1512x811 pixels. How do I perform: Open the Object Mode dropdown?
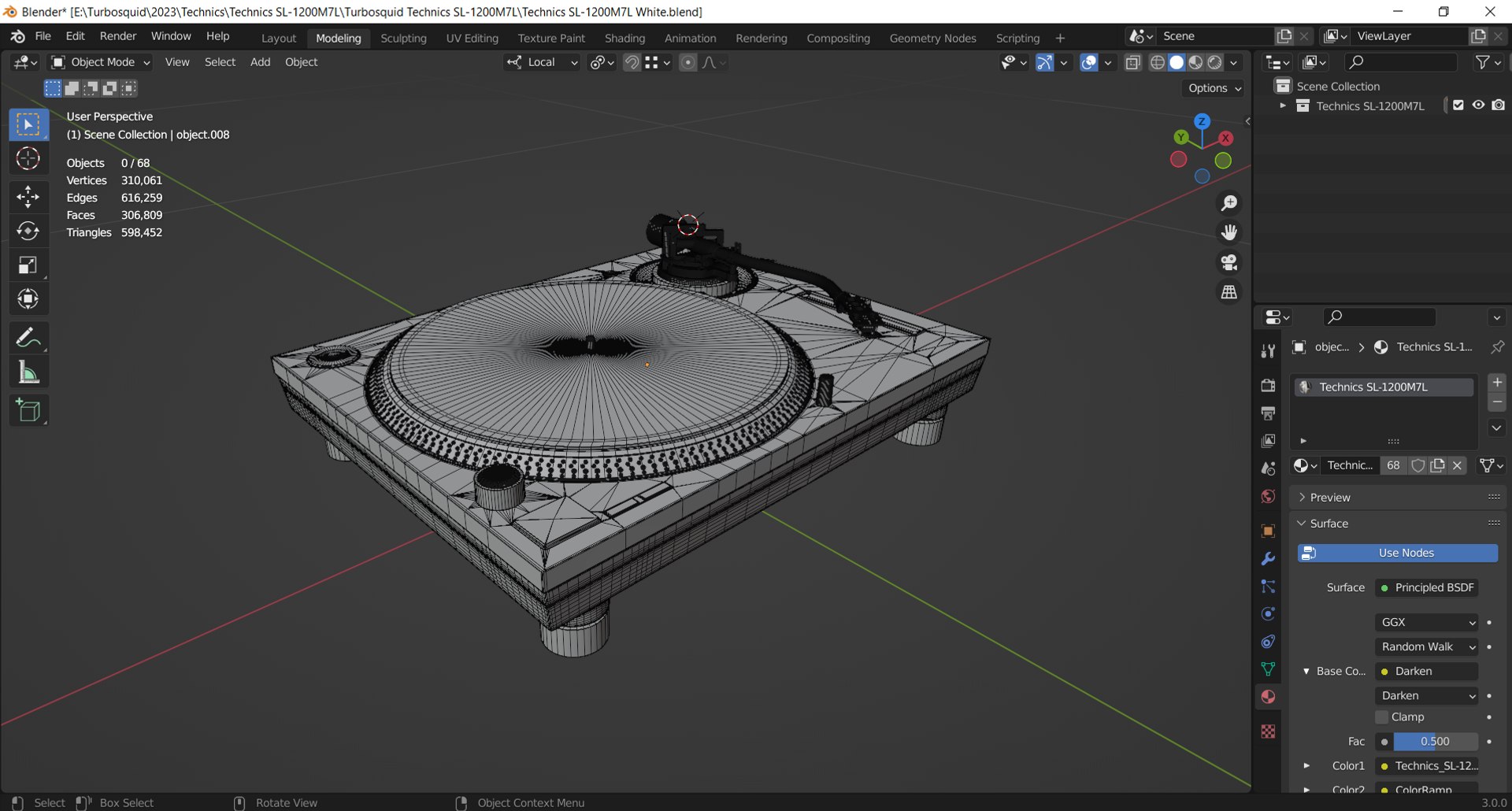pyautogui.click(x=100, y=62)
